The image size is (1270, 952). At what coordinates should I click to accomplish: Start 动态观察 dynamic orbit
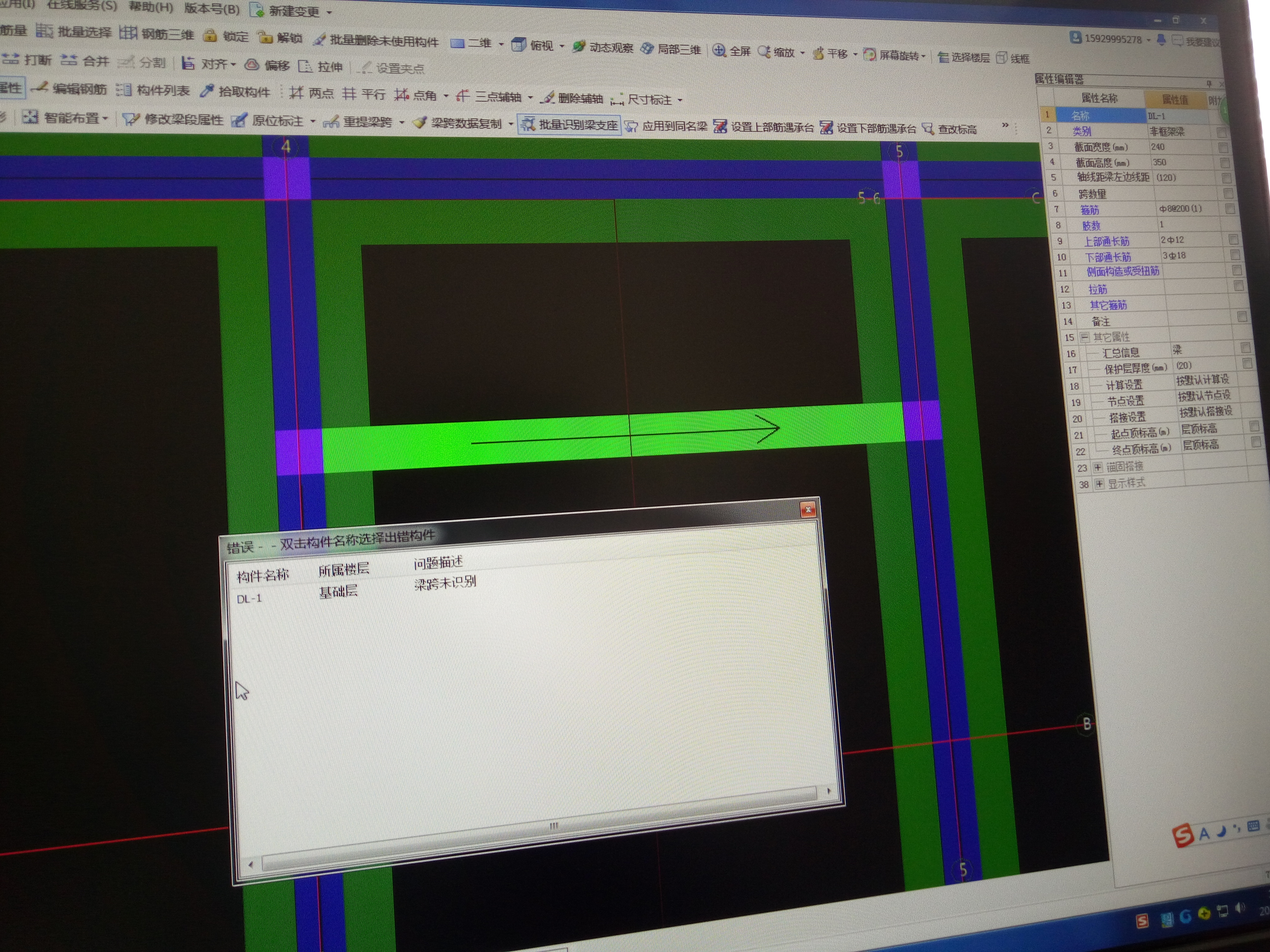click(x=602, y=47)
